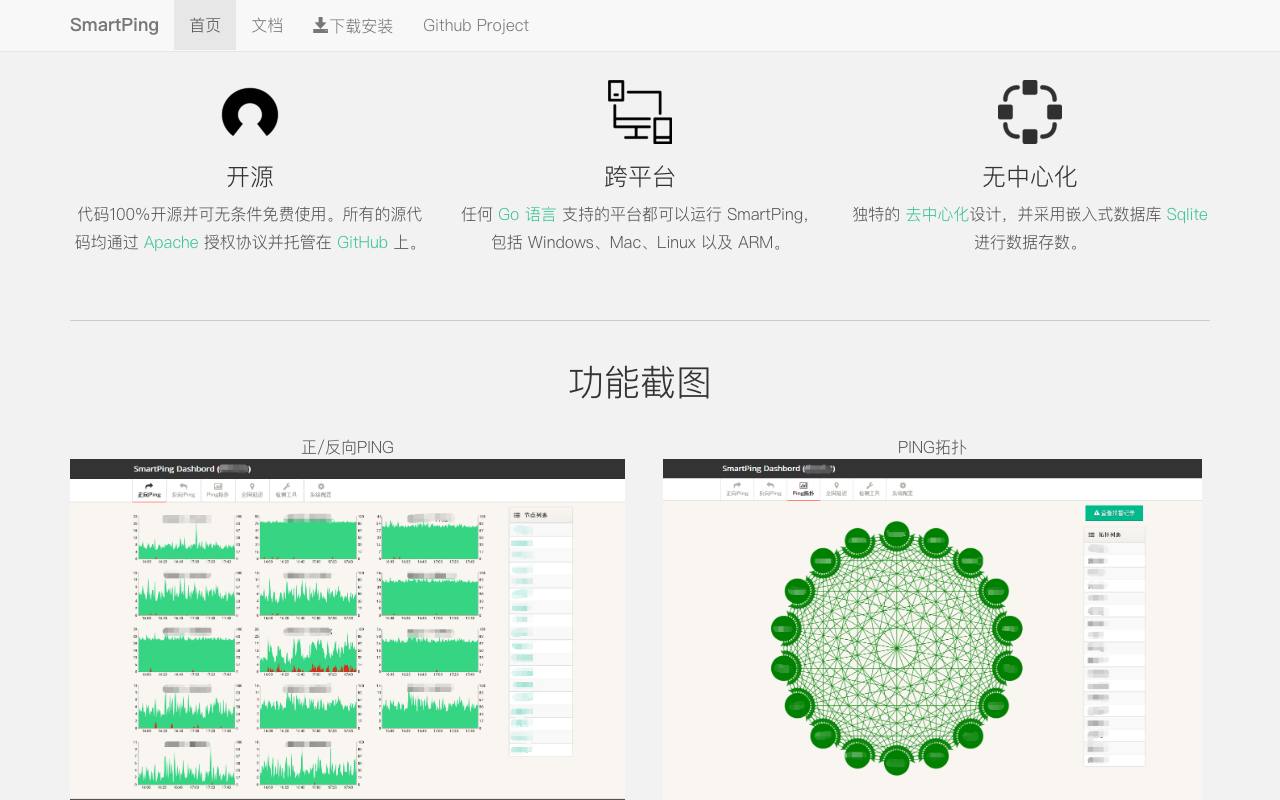Open the PING拓扑 topology screenshot
The image size is (1280, 800).
tap(932, 629)
